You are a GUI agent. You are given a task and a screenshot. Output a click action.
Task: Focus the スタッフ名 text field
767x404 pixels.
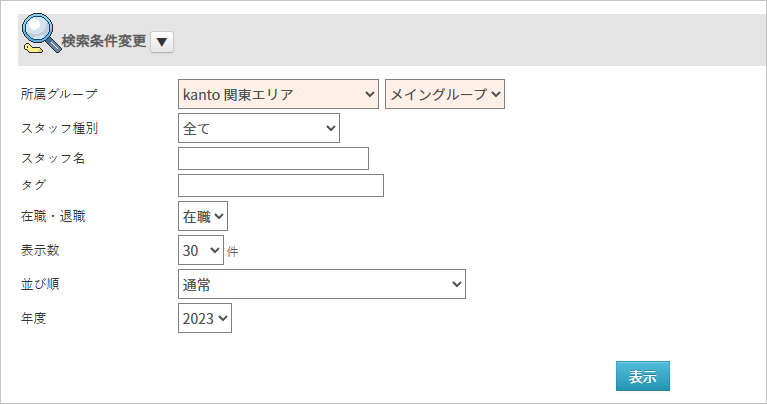click(x=273, y=158)
